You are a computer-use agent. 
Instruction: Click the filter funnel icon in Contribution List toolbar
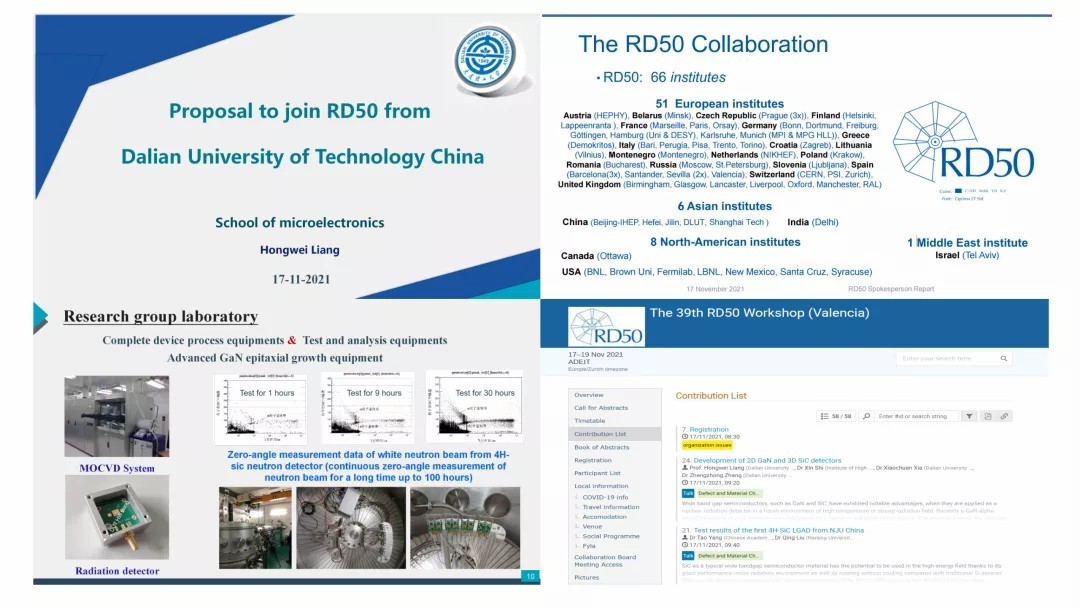(969, 416)
